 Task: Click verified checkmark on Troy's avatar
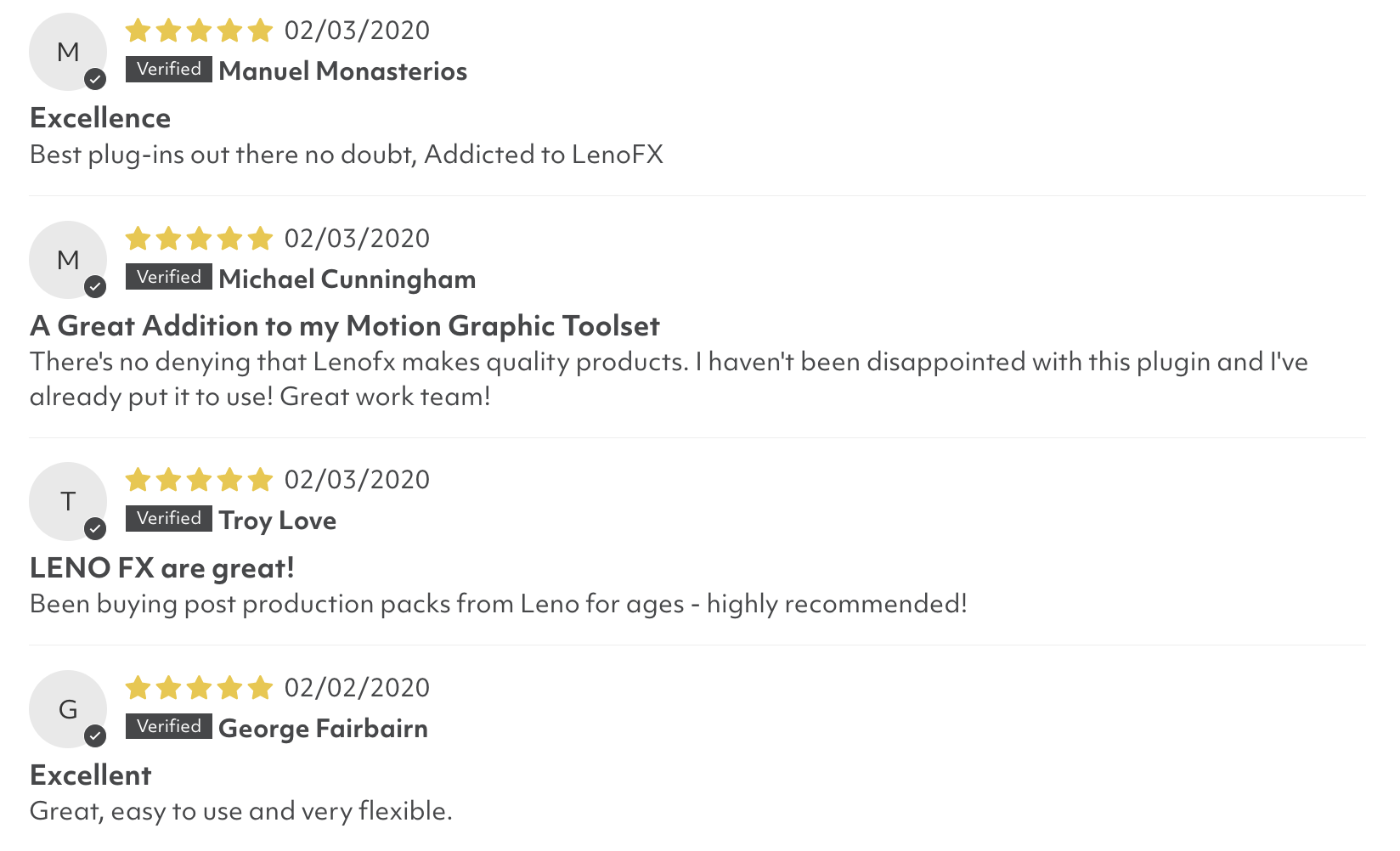tap(95, 529)
